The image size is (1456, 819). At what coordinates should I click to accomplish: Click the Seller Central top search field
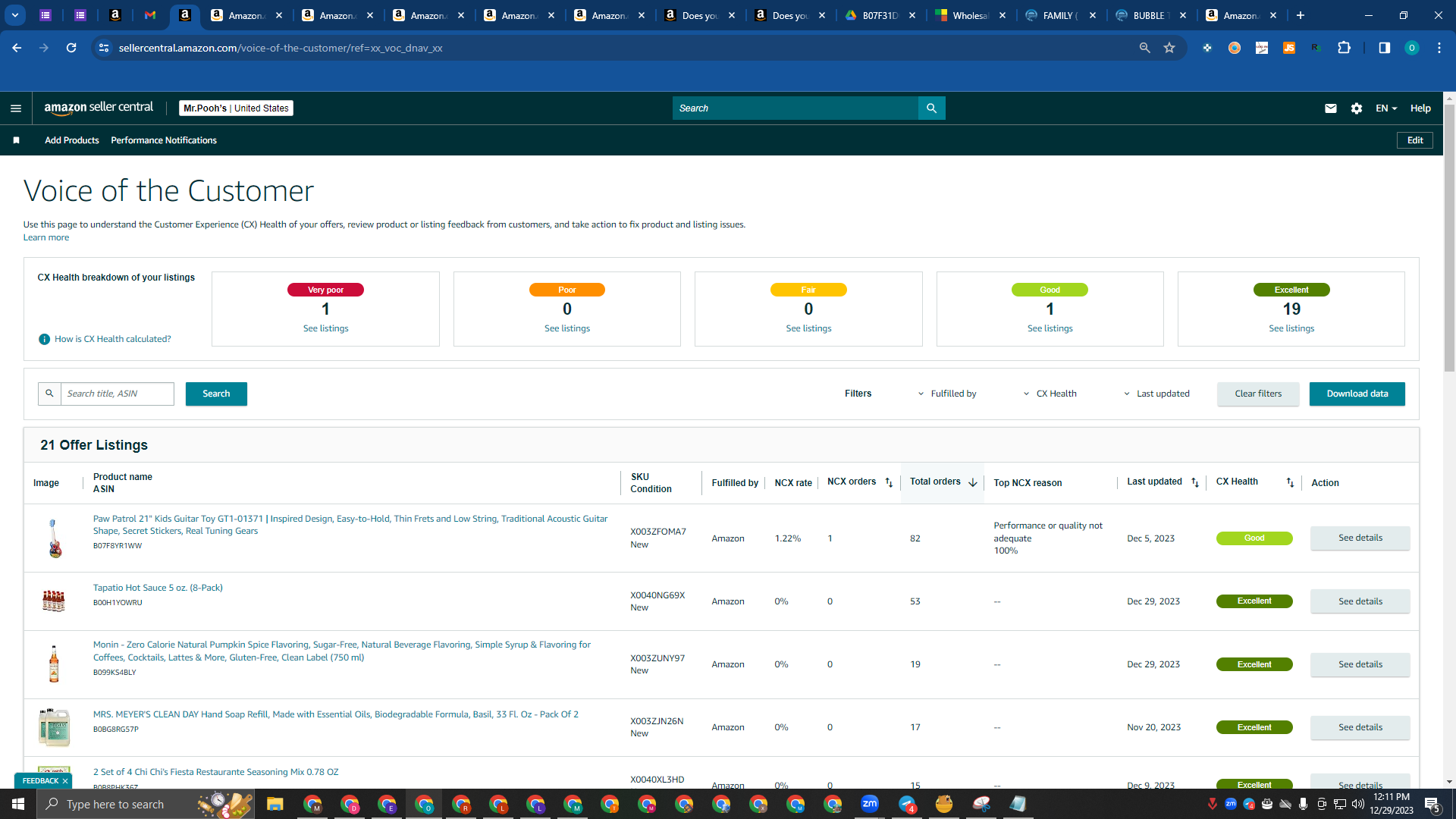tap(795, 108)
